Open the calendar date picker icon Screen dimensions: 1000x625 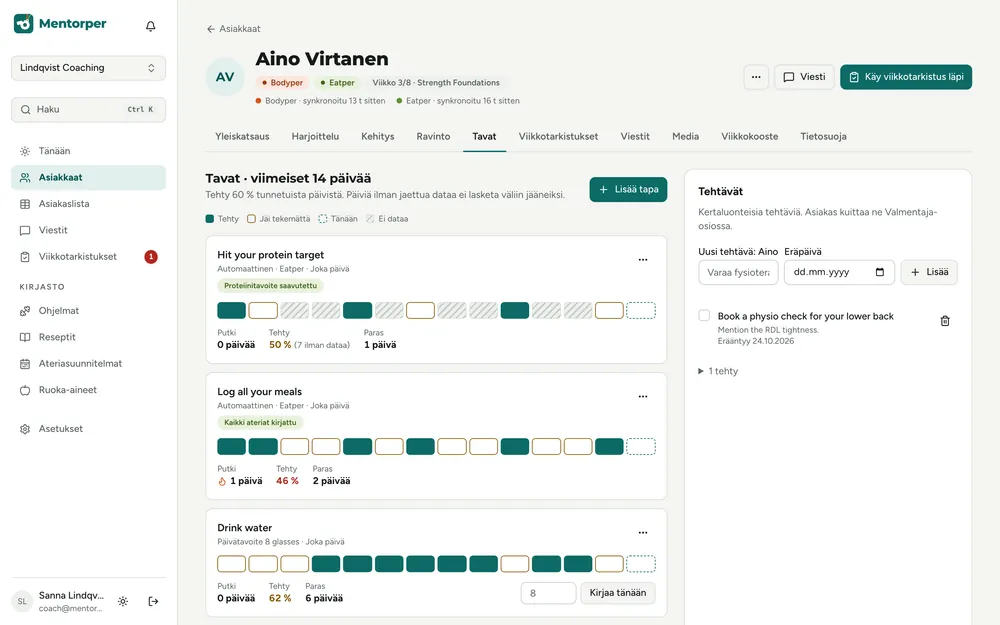click(880, 272)
